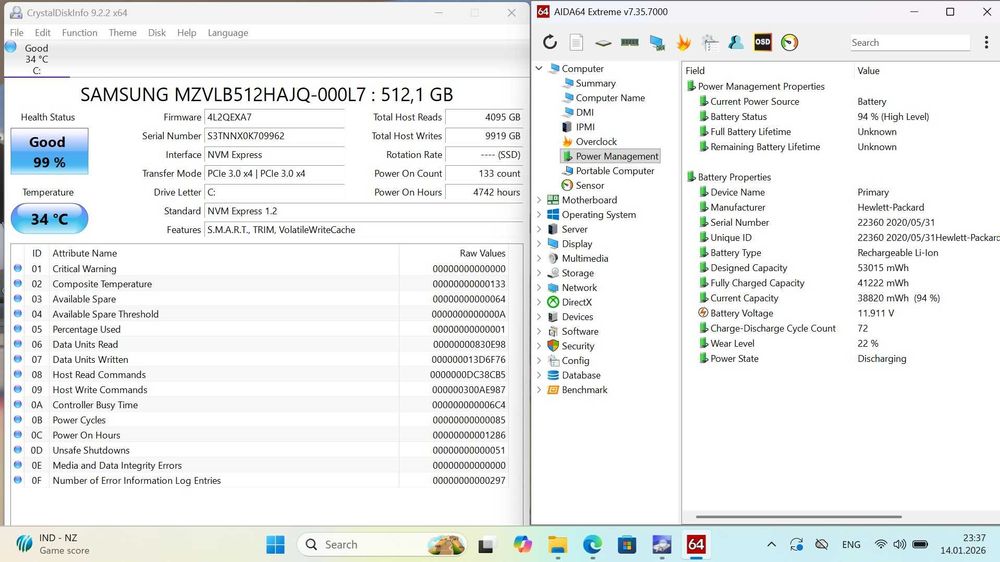Viewport: 1000px width, 562px height.
Task: Expand the Operating System tree node
Action: tap(539, 214)
